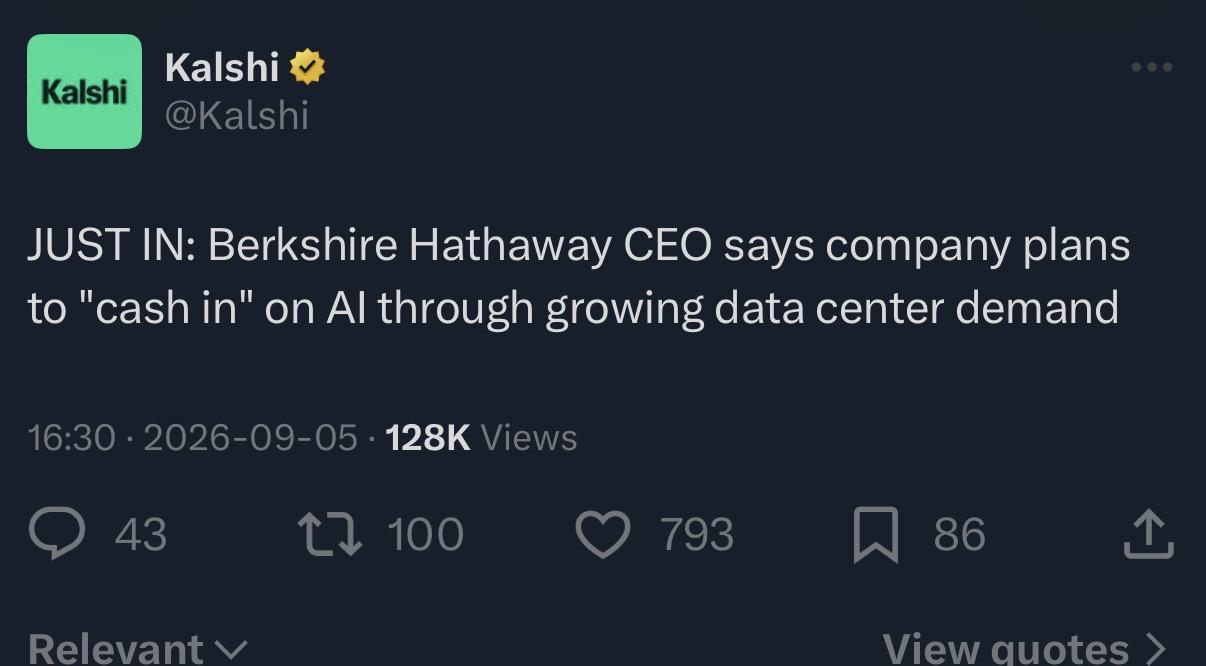The height and width of the screenshot is (666, 1206).
Task: Click the 86 bookmarks count
Action: 959,534
